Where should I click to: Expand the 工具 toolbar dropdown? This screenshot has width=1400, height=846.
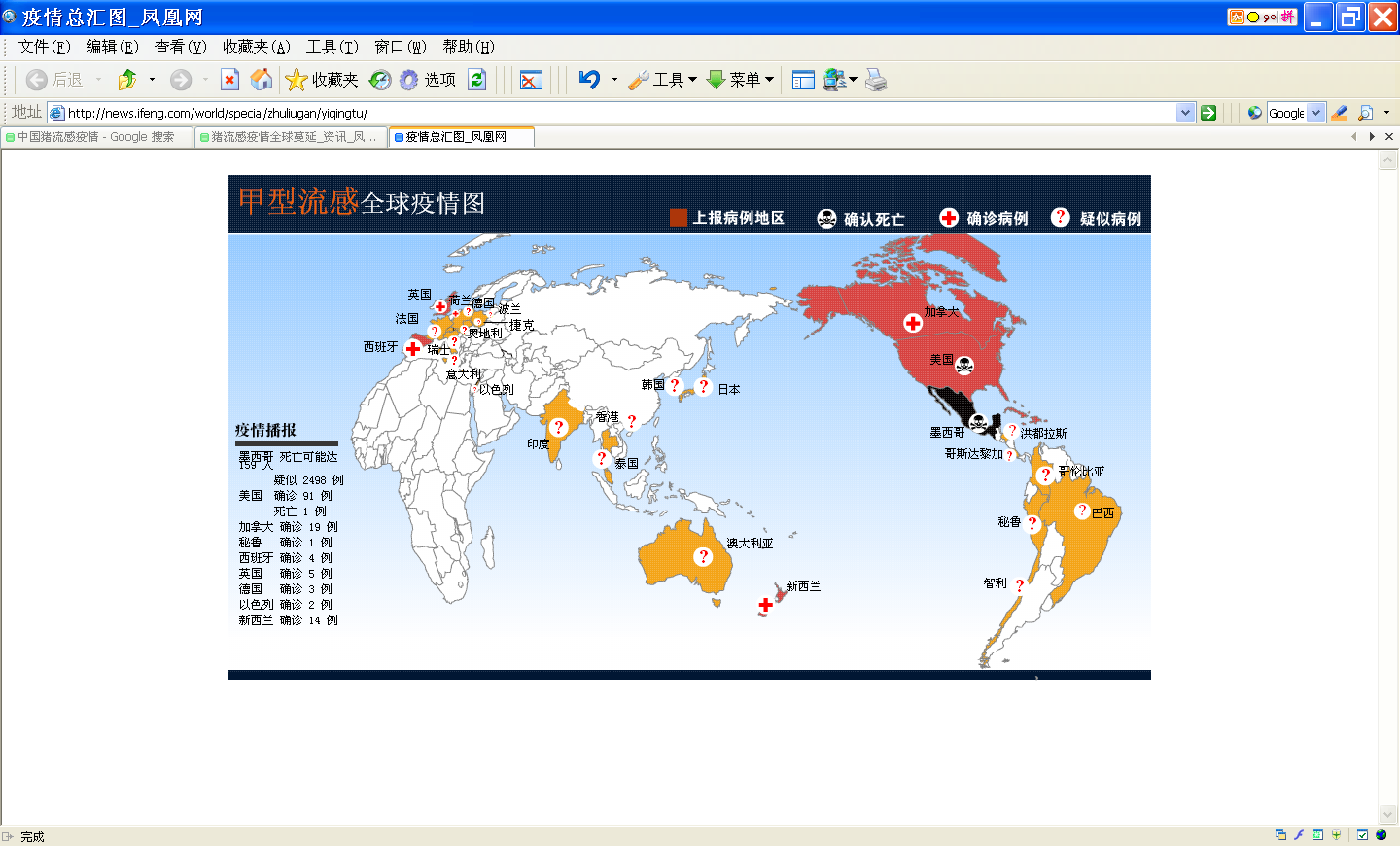(x=663, y=80)
